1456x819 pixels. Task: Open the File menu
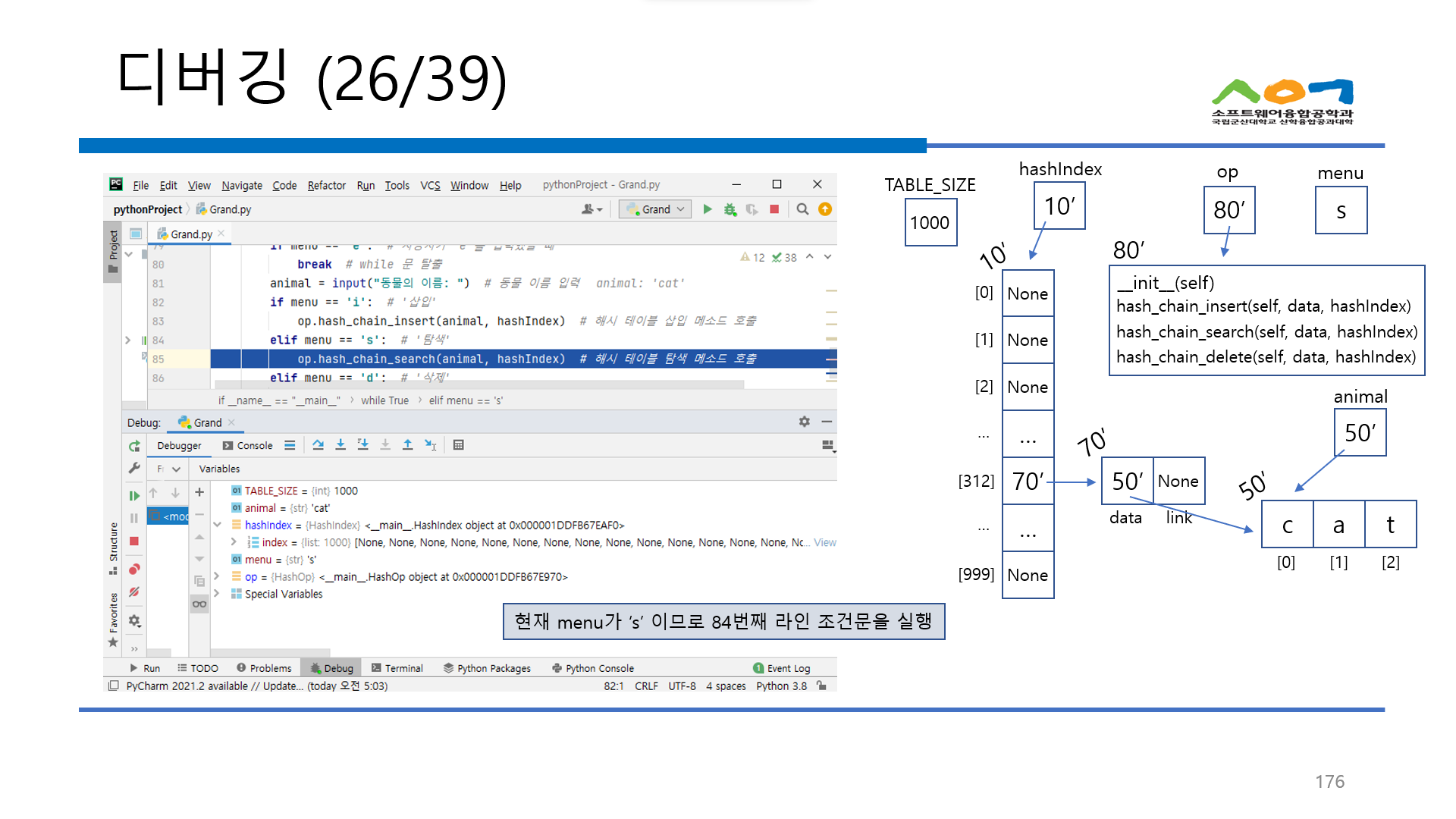[x=140, y=185]
